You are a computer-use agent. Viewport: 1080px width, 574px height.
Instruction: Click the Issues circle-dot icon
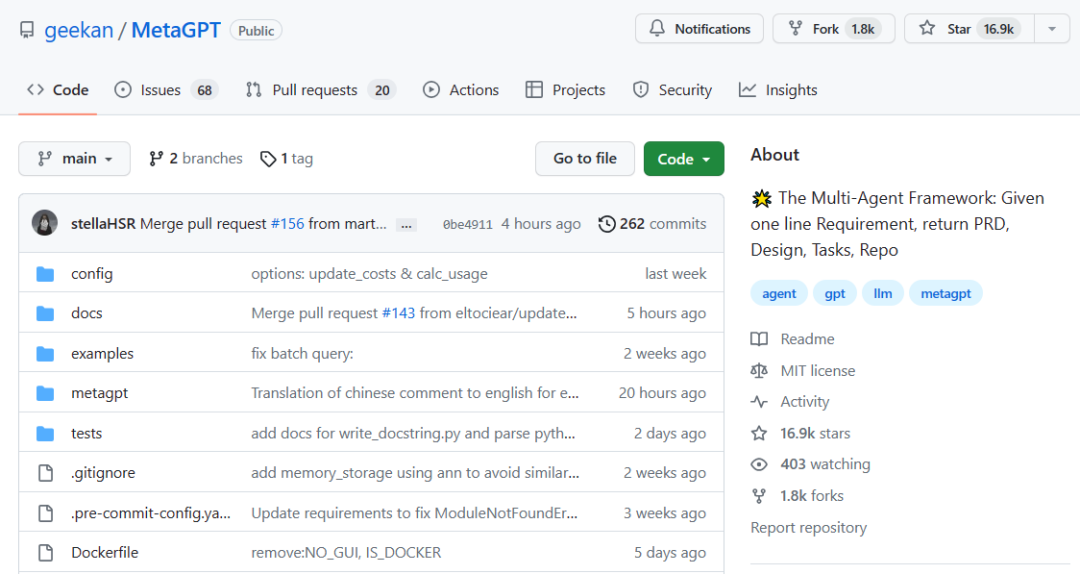[123, 90]
